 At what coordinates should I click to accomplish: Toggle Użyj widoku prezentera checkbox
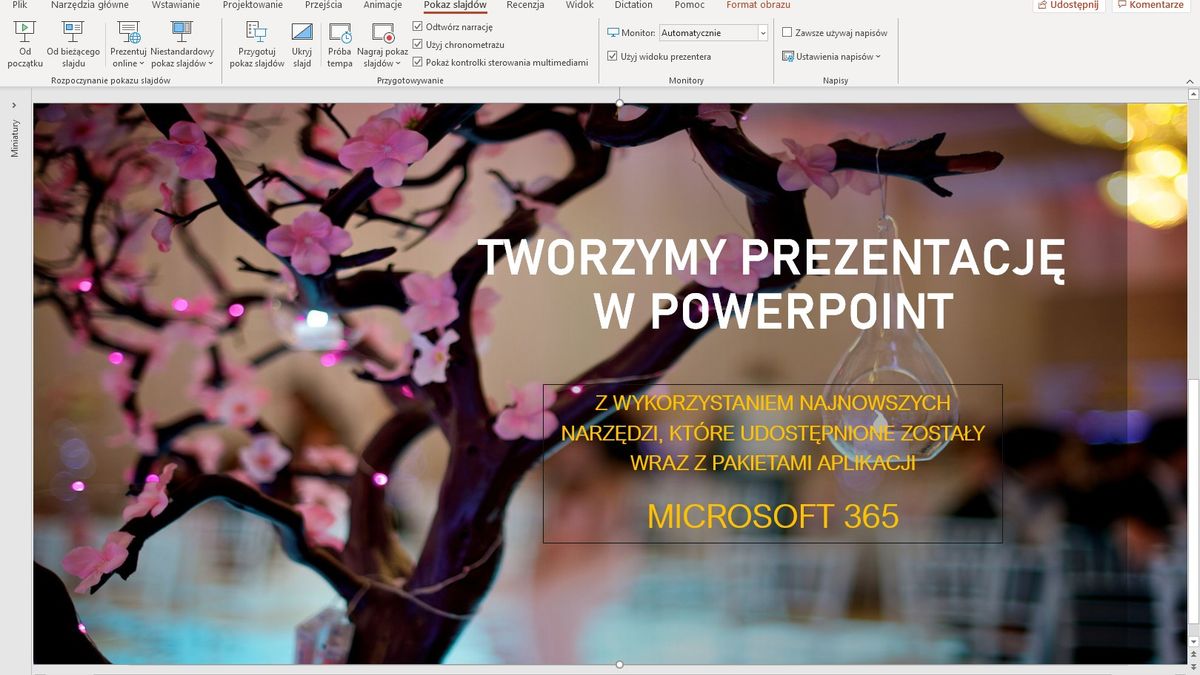613,57
